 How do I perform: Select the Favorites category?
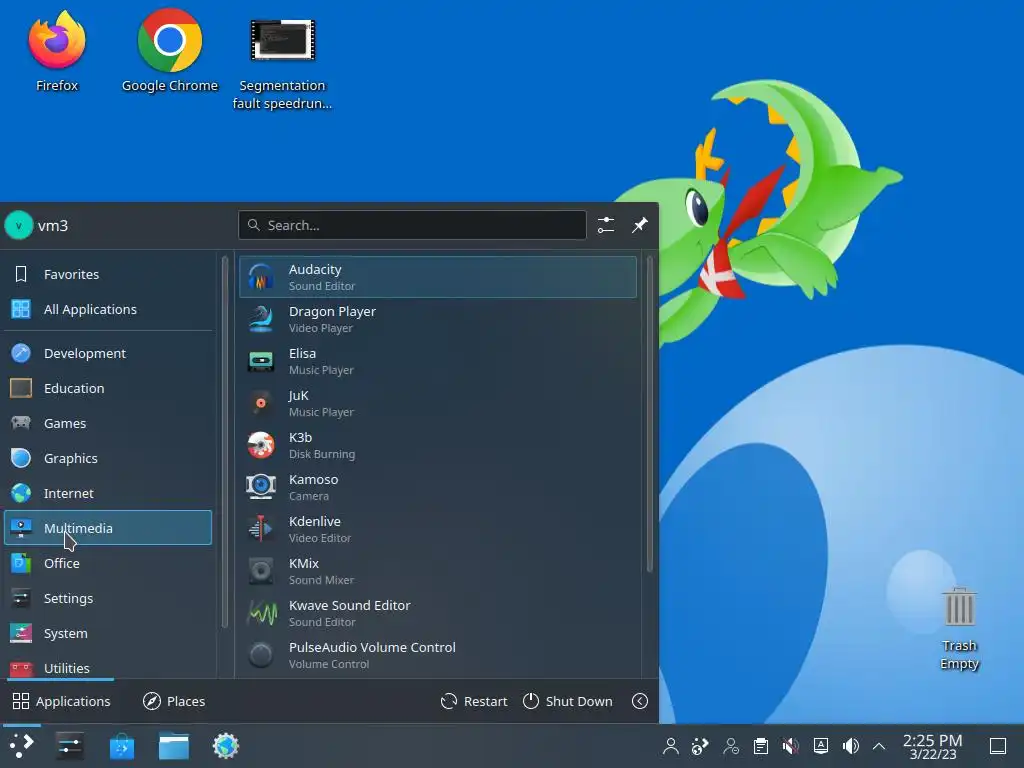point(108,274)
